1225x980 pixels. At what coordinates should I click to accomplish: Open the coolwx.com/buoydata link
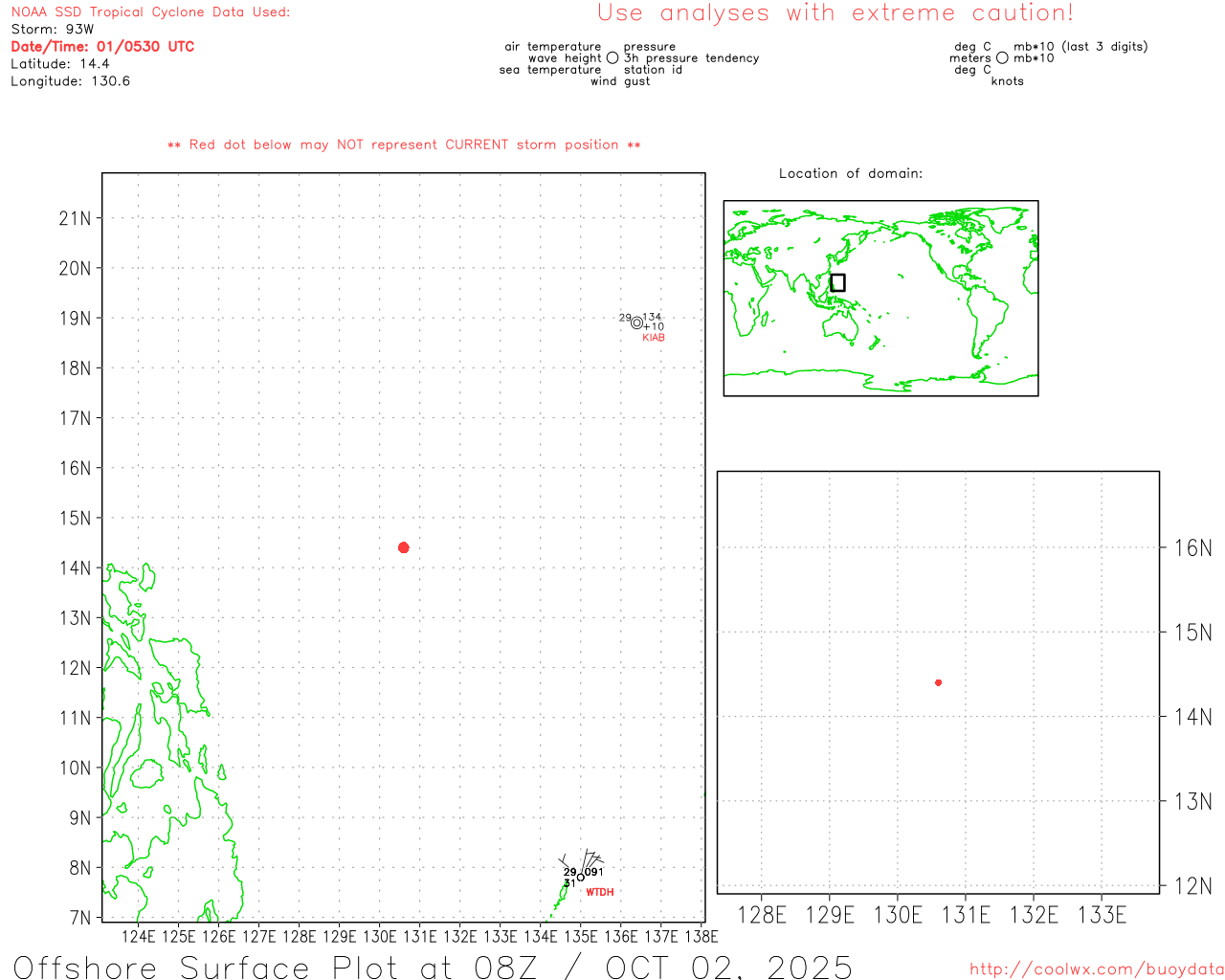tap(1096, 969)
